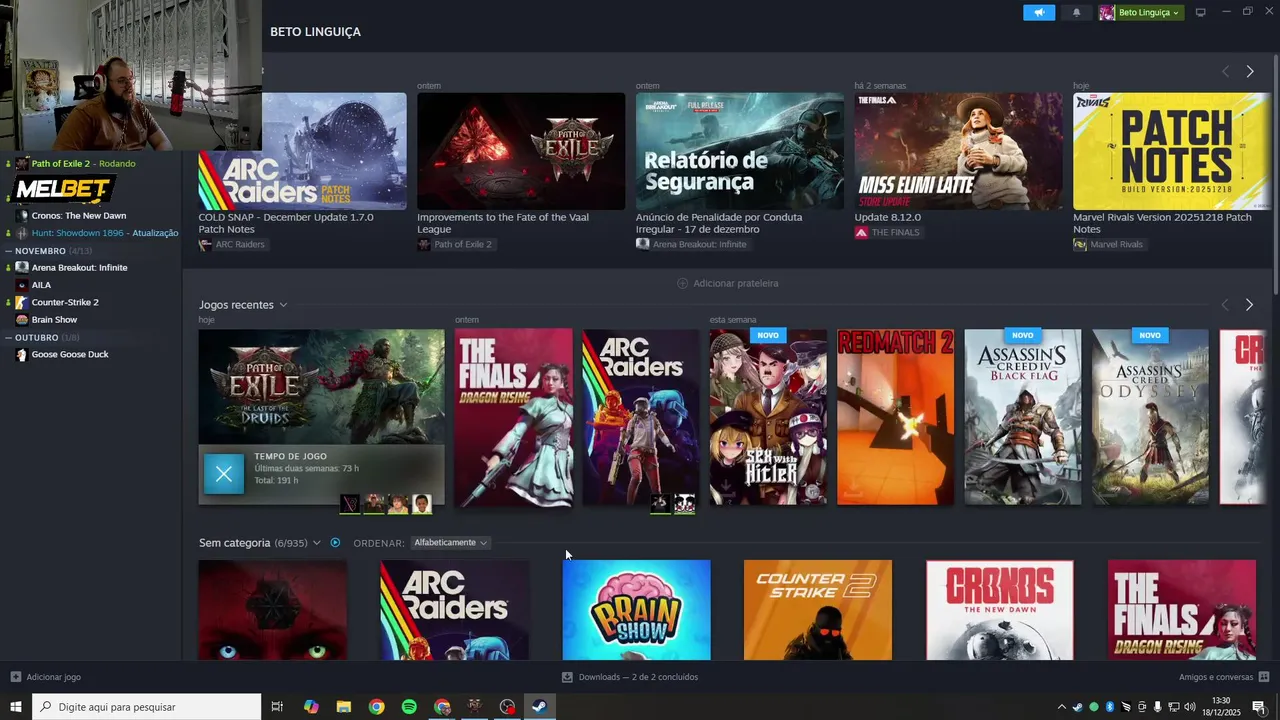Open Windows notification center
This screenshot has width=1280, height=720.
[x=1259, y=707]
